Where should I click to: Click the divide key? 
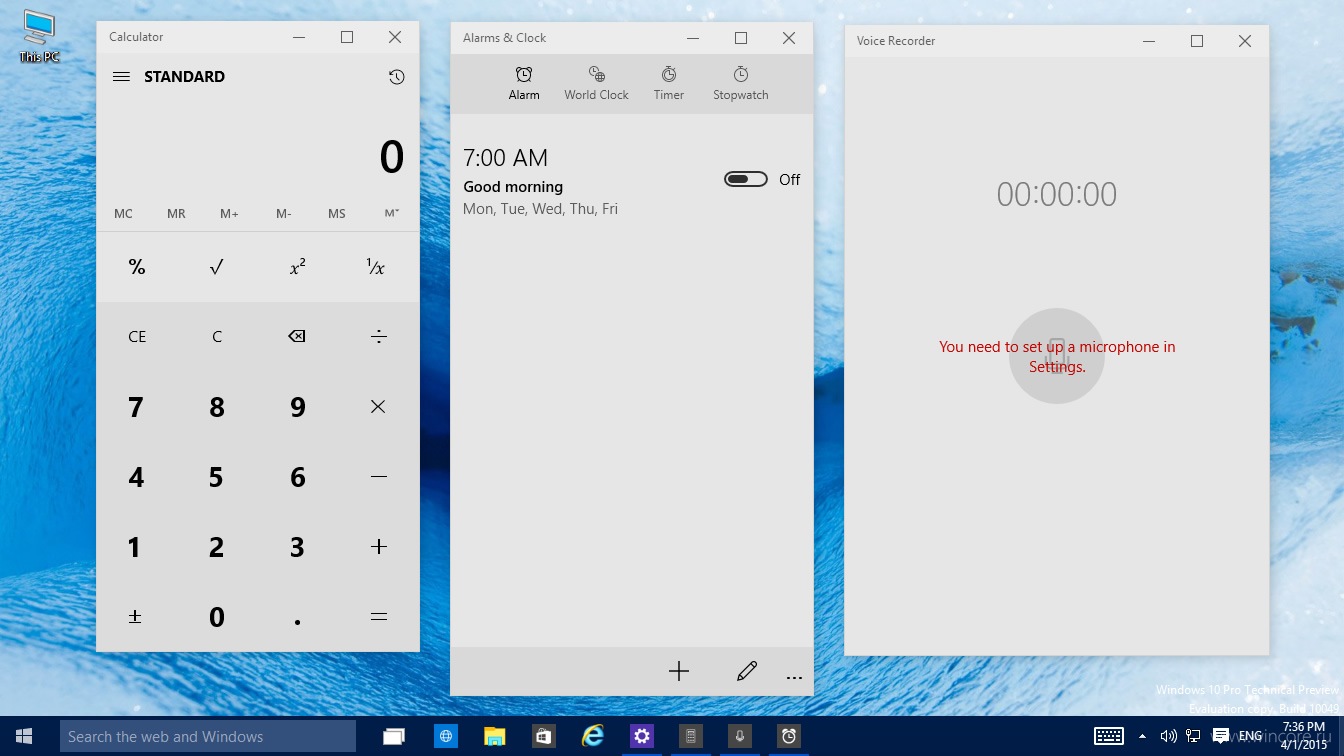(x=378, y=337)
